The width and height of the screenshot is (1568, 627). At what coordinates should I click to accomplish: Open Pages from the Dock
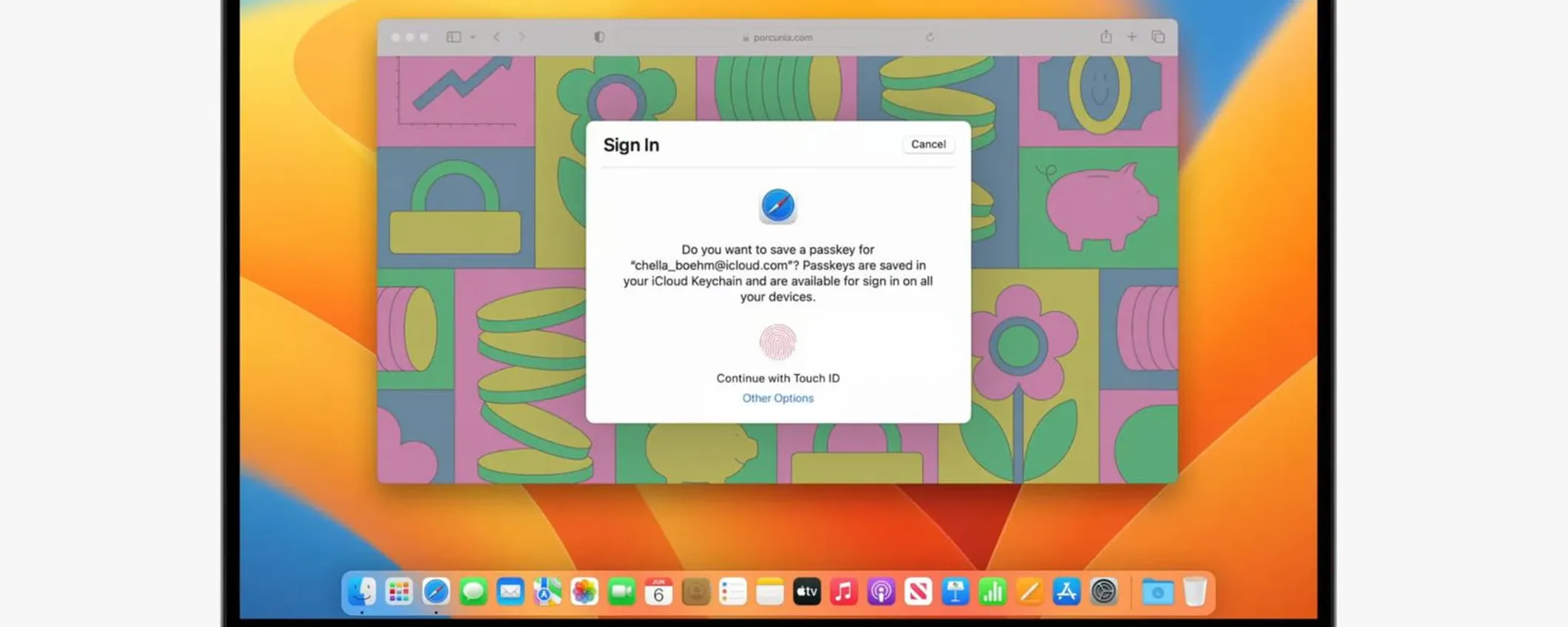(x=1030, y=592)
